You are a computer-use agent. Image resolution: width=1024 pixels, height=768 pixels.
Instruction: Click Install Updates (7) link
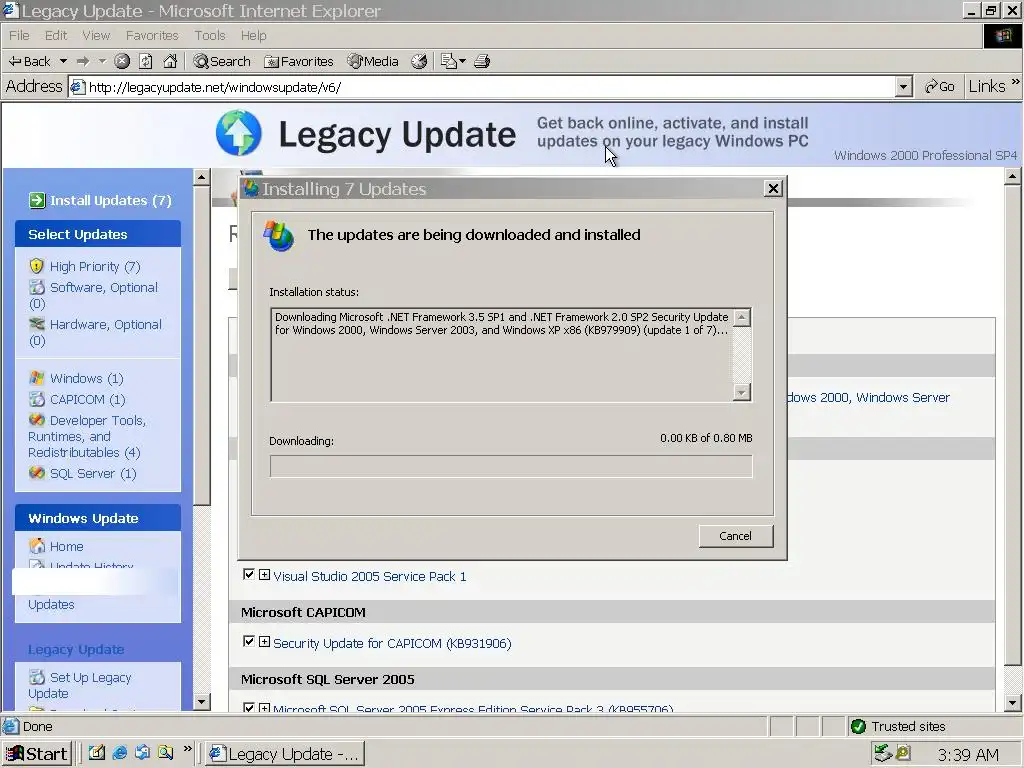pyautogui.click(x=110, y=200)
